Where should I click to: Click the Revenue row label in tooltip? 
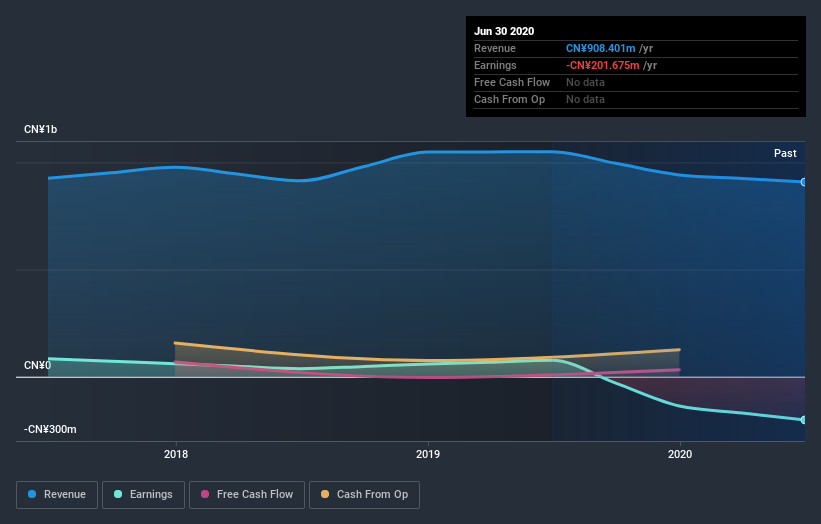pos(495,48)
